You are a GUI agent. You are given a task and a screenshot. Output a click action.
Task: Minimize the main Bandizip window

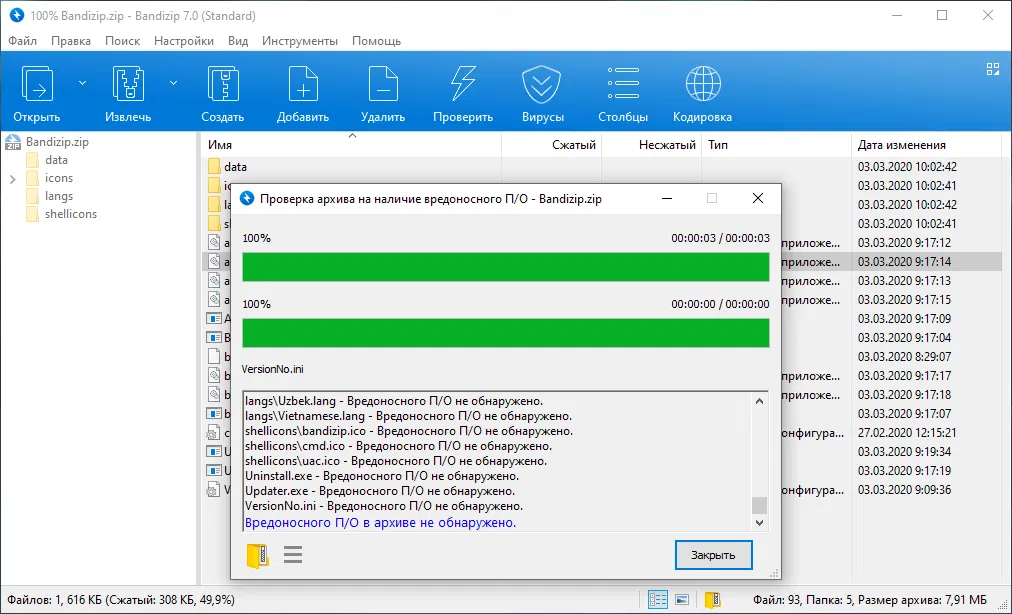(897, 15)
